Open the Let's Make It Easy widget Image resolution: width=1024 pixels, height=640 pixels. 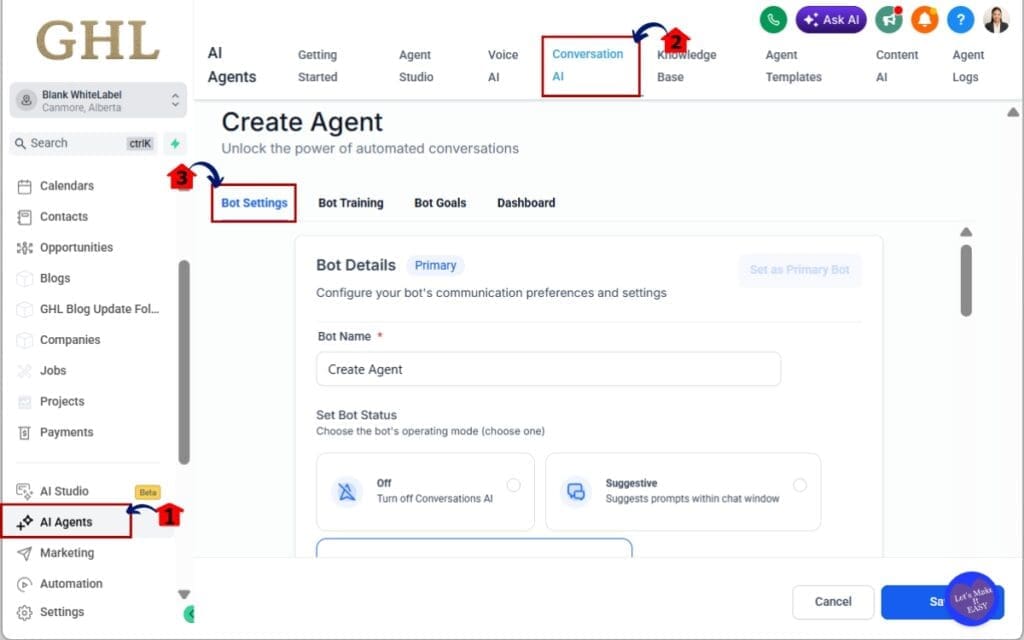(972, 598)
